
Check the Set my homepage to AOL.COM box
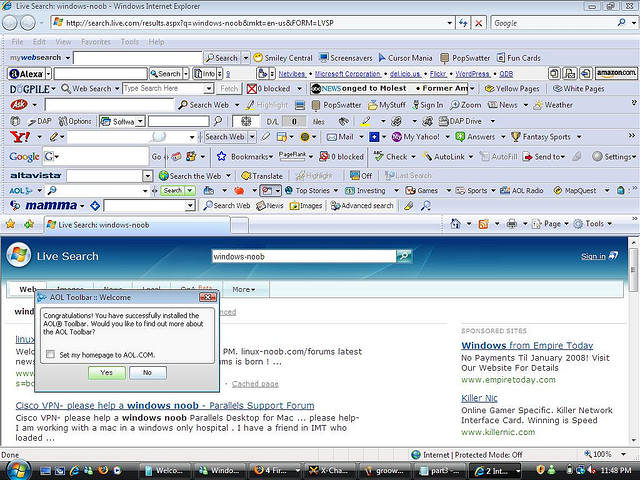point(50,354)
